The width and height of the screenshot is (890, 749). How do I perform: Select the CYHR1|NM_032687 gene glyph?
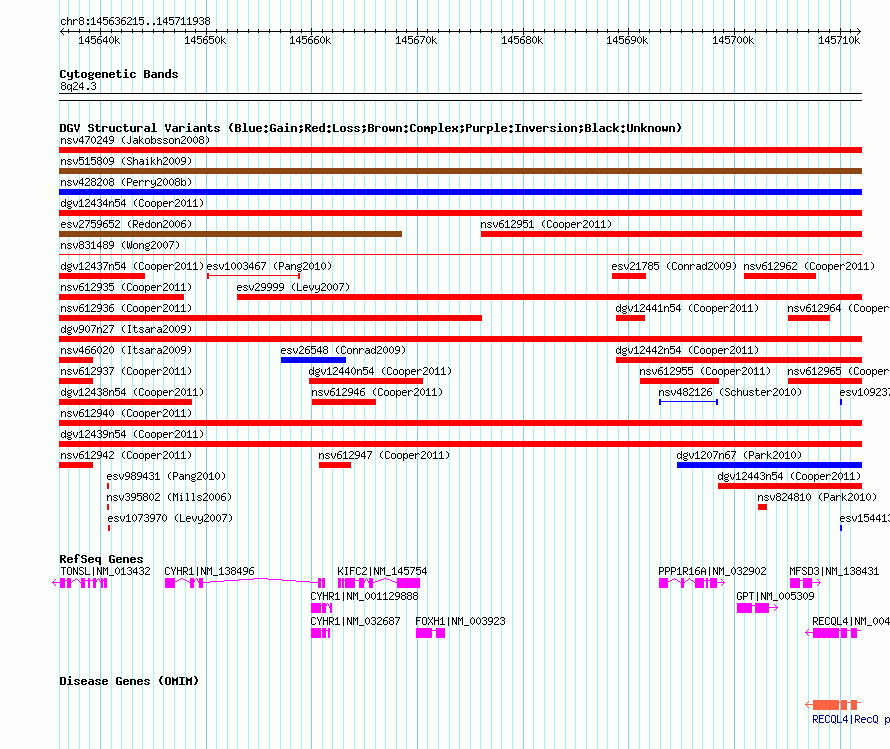coord(321,633)
